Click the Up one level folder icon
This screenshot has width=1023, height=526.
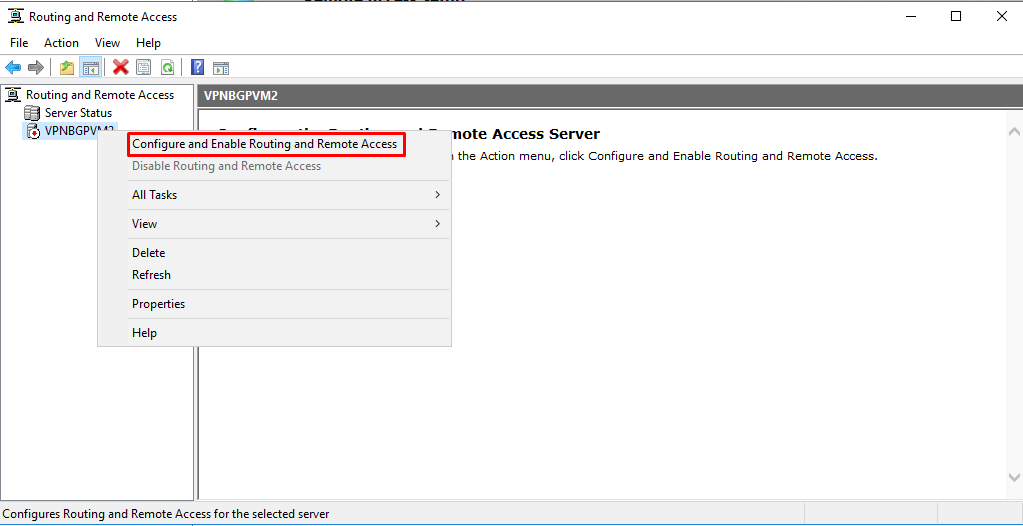click(66, 67)
